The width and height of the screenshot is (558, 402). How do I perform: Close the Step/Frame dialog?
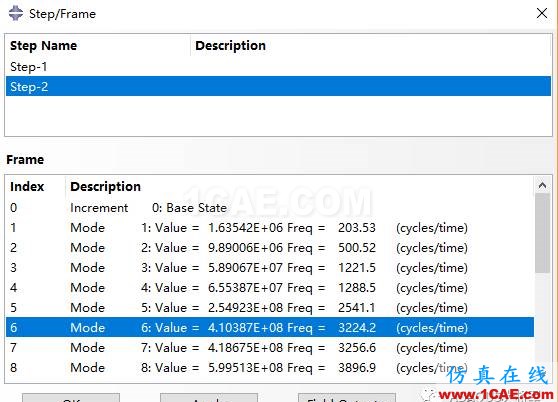(542, 14)
